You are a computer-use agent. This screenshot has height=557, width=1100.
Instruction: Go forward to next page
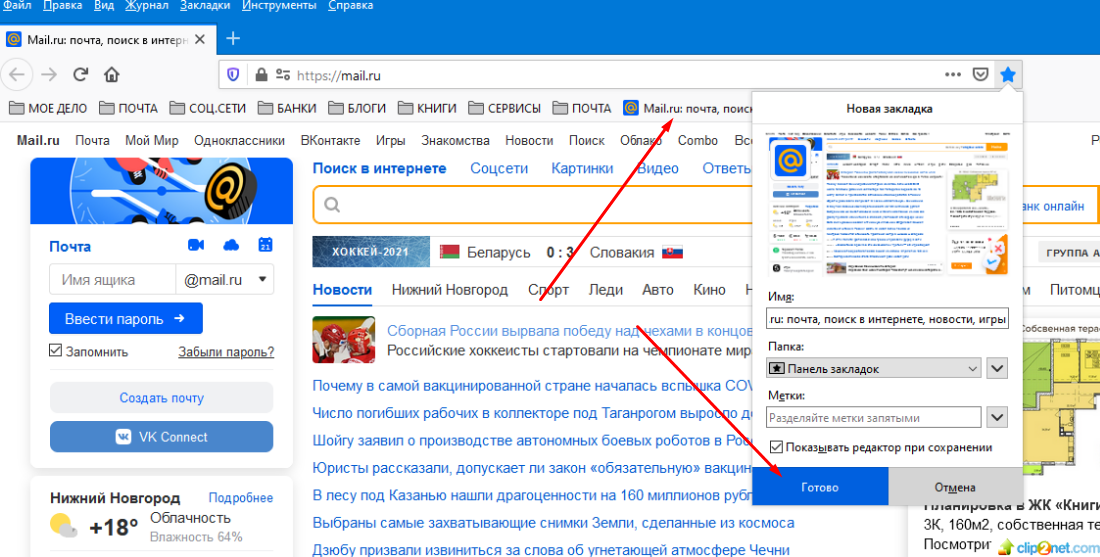tap(49, 74)
